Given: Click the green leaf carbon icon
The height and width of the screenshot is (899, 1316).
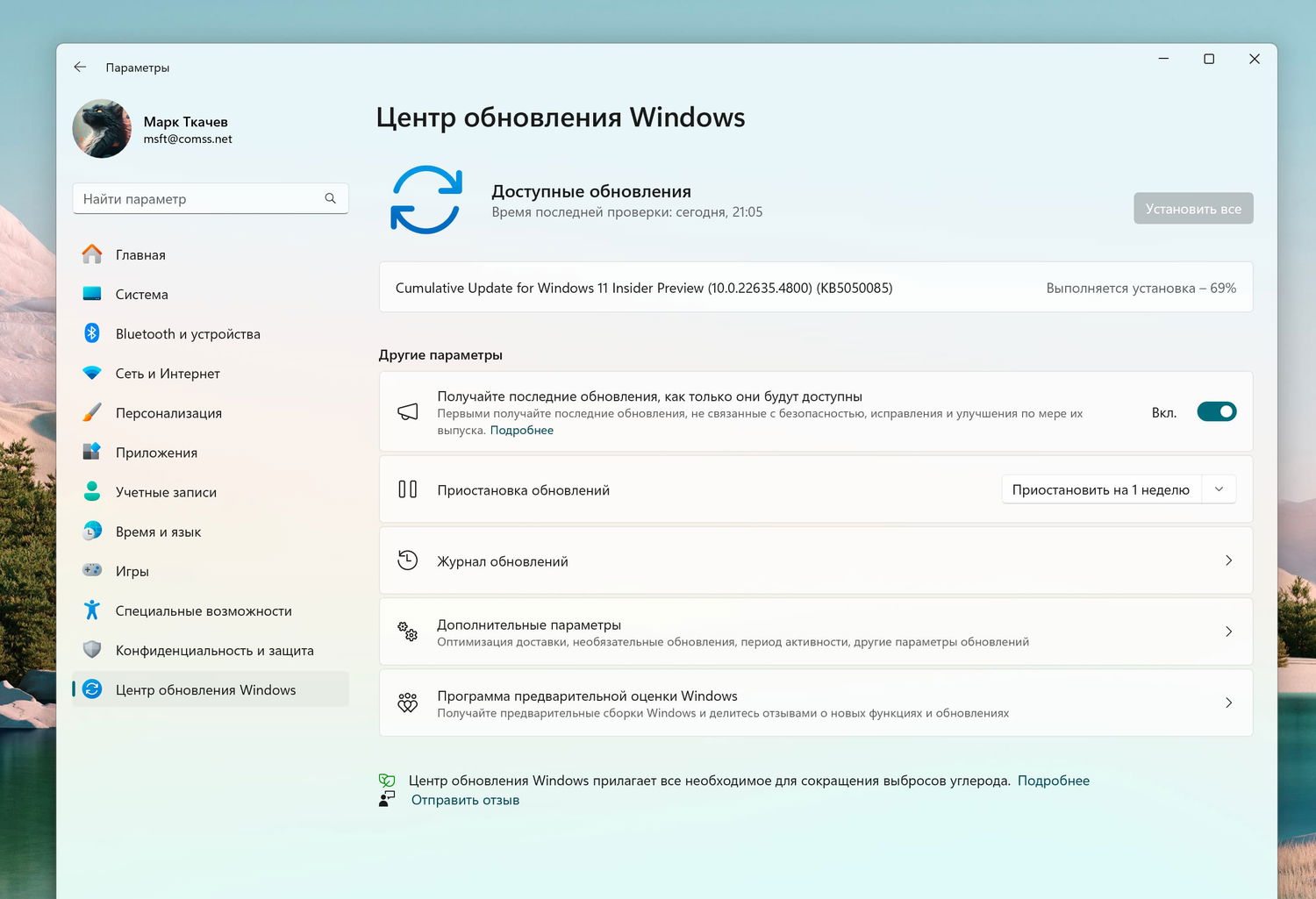Looking at the screenshot, I should click(387, 780).
